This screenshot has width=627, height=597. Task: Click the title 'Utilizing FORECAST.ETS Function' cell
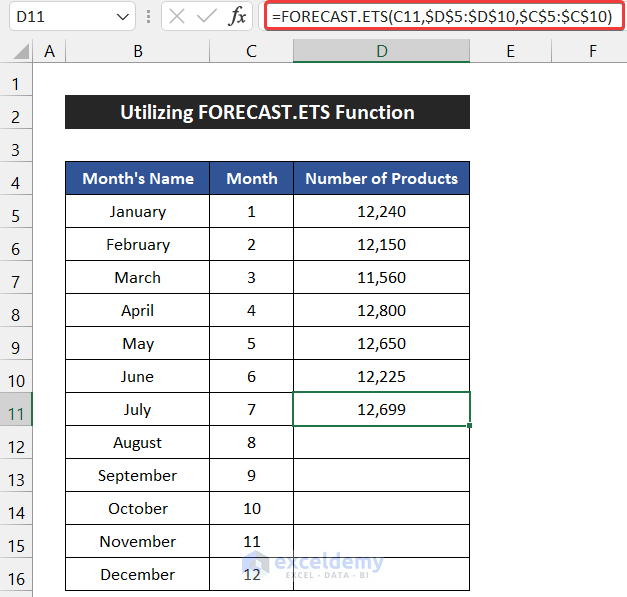(267, 113)
